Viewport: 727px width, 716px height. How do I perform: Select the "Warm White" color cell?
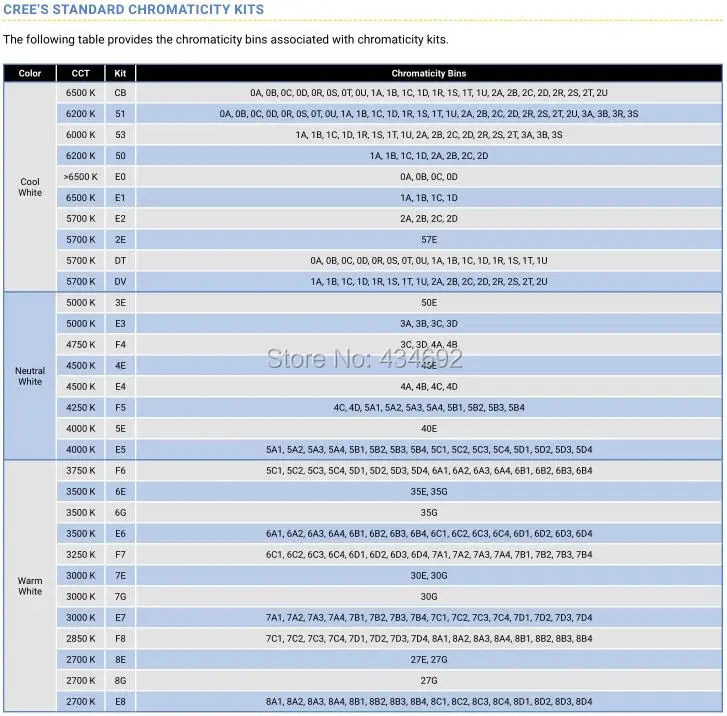coord(30,586)
